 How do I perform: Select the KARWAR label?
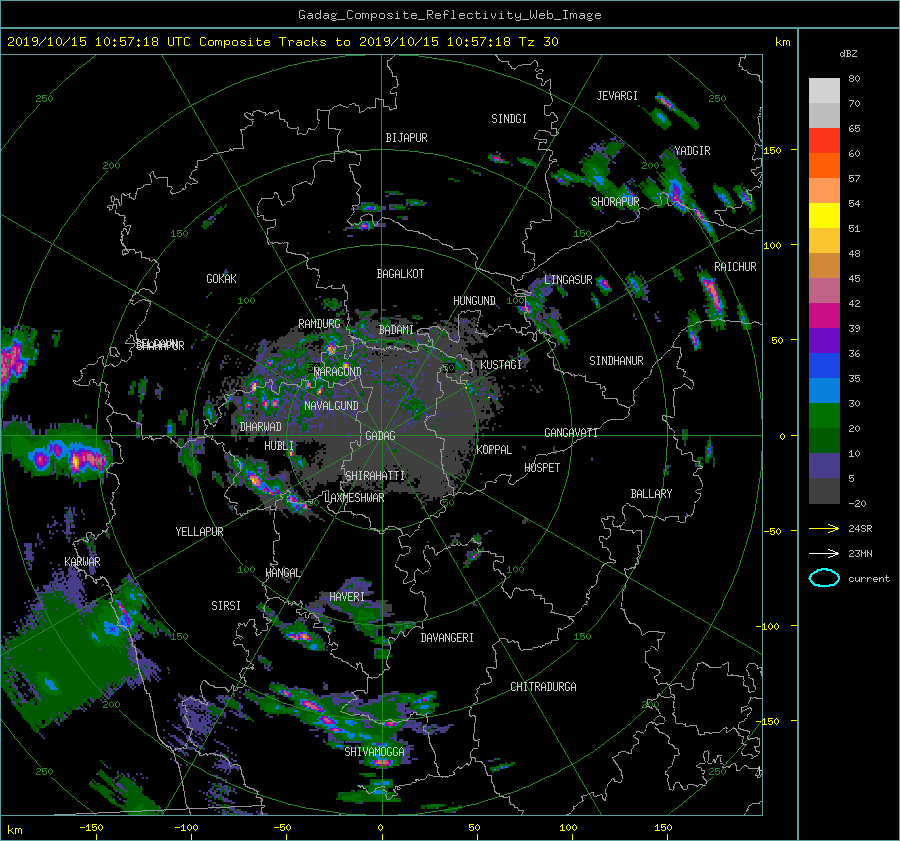[82, 561]
